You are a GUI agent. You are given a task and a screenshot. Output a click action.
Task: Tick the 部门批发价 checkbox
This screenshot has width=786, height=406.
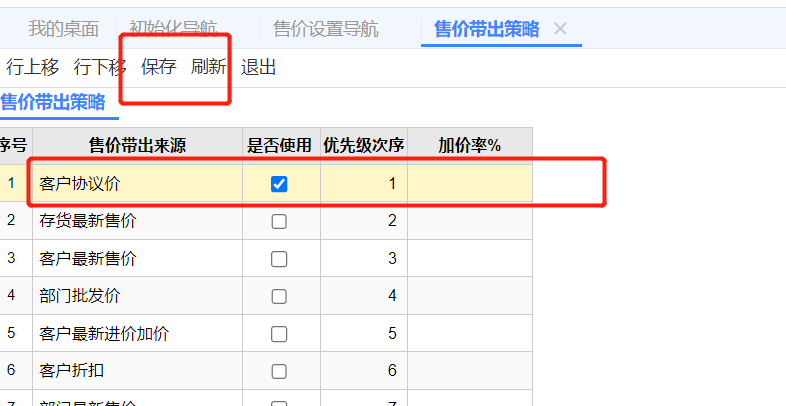tap(279, 296)
